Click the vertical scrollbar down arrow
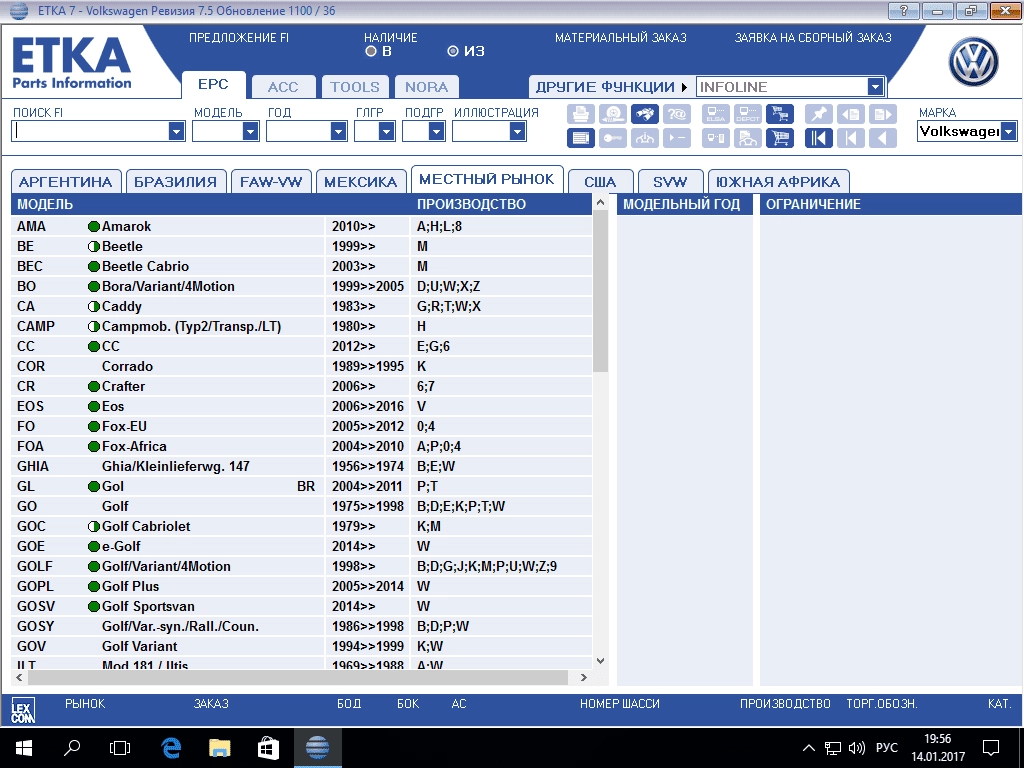The width and height of the screenshot is (1024, 768). 601,661
